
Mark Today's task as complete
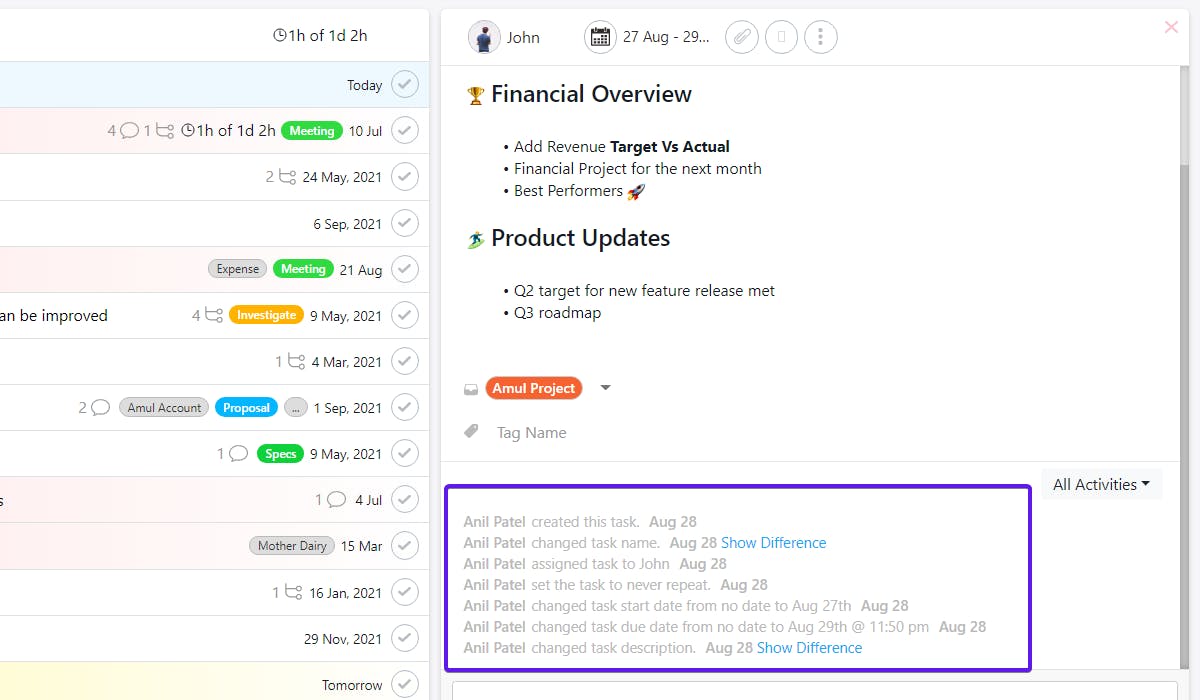[x=405, y=84]
